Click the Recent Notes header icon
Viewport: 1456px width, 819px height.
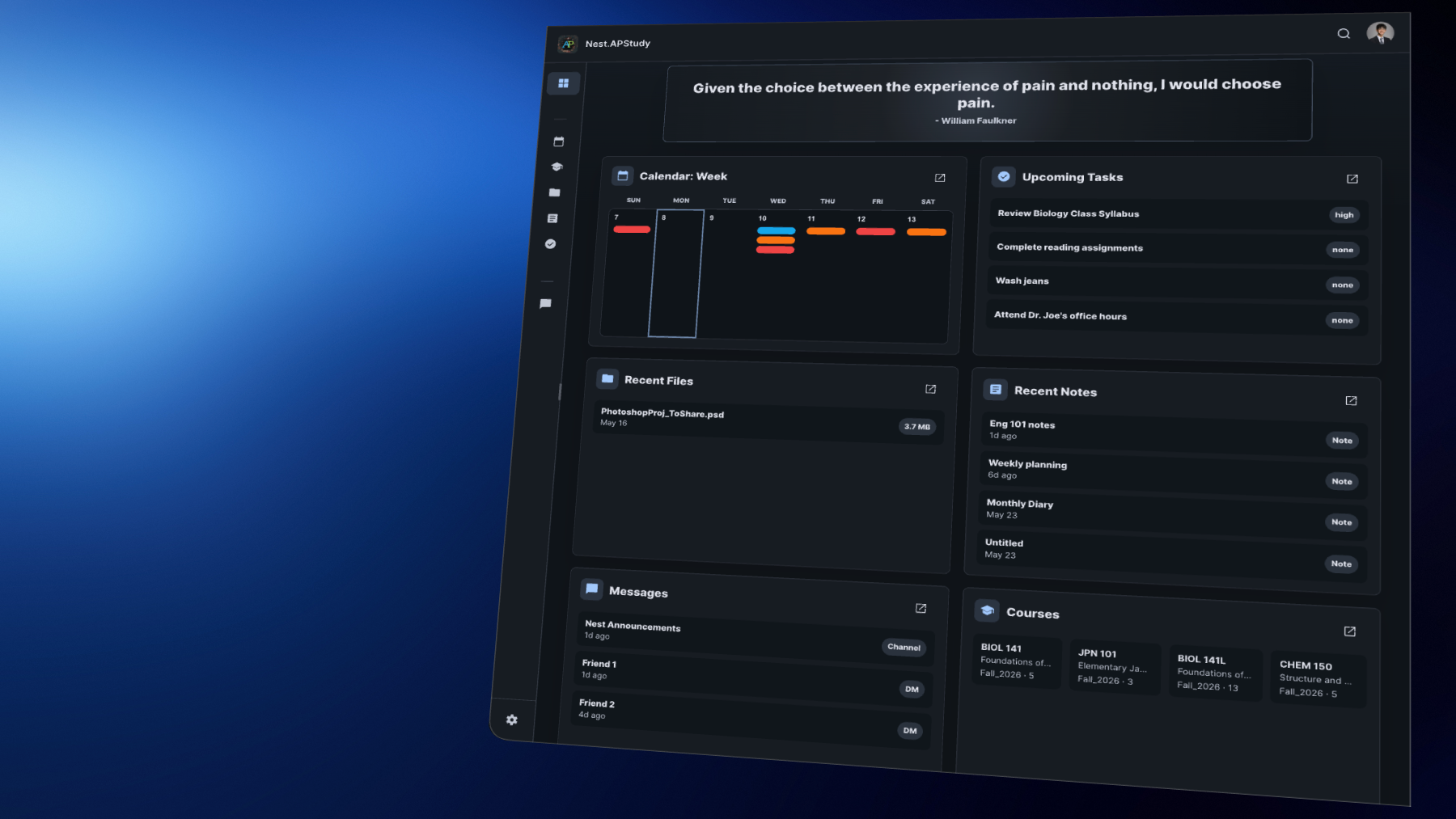[x=996, y=390]
